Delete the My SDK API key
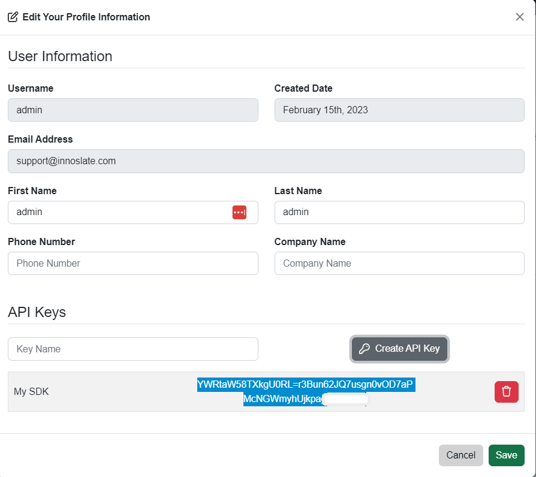 (x=506, y=392)
